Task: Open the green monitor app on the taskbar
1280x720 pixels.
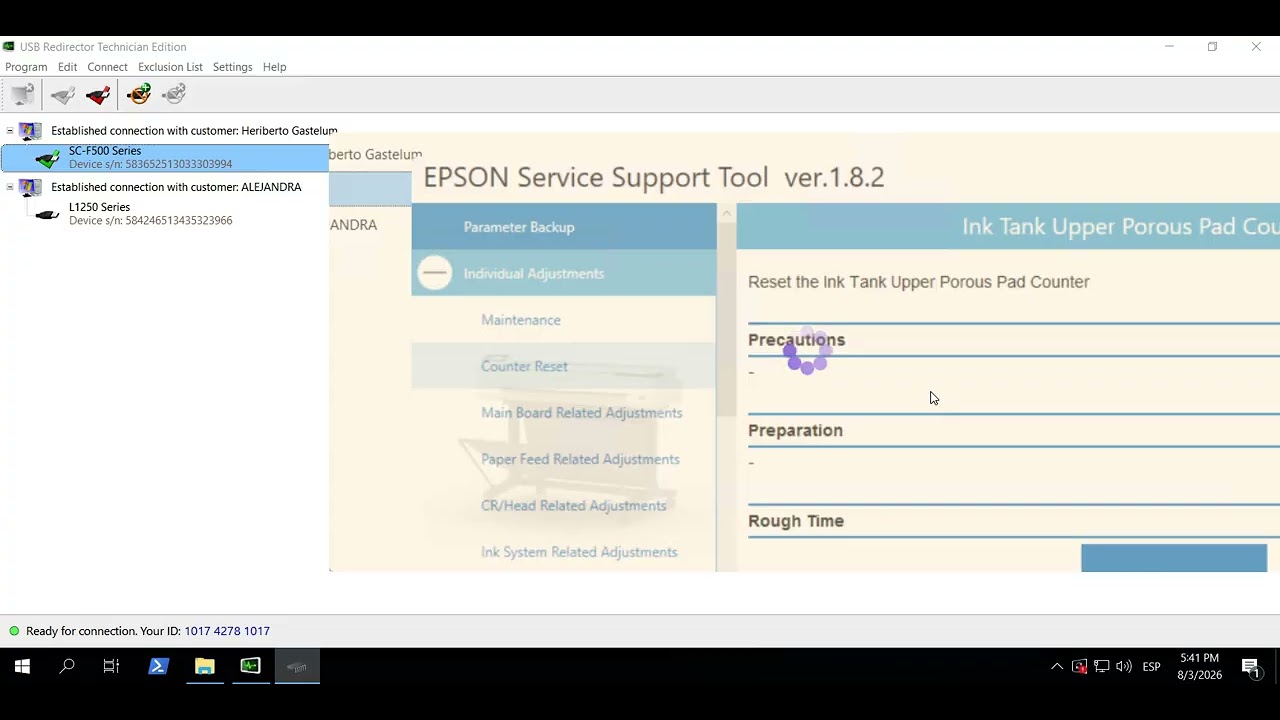Action: coord(250,666)
